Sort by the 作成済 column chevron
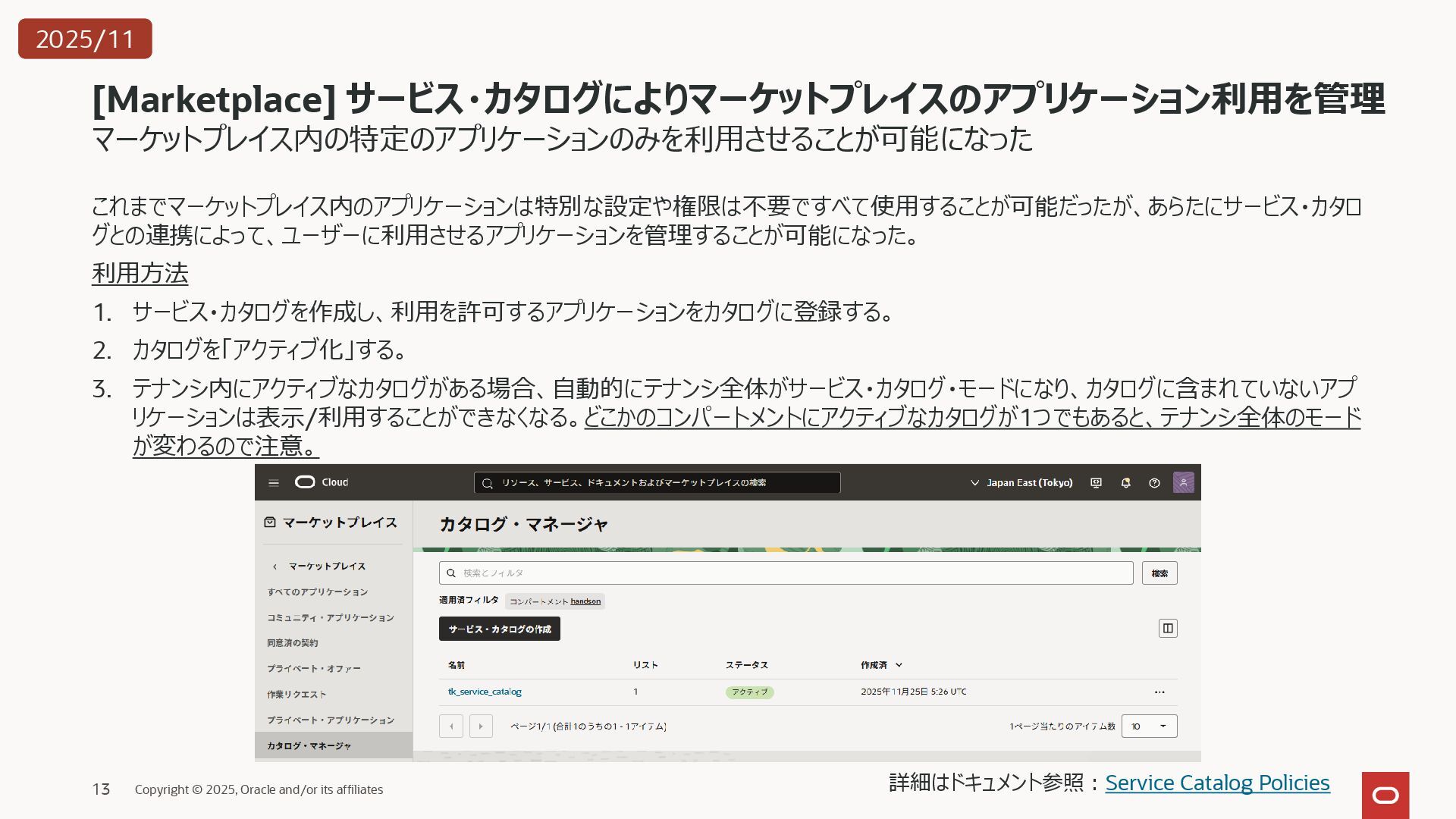This screenshot has width=1456, height=819. [899, 665]
